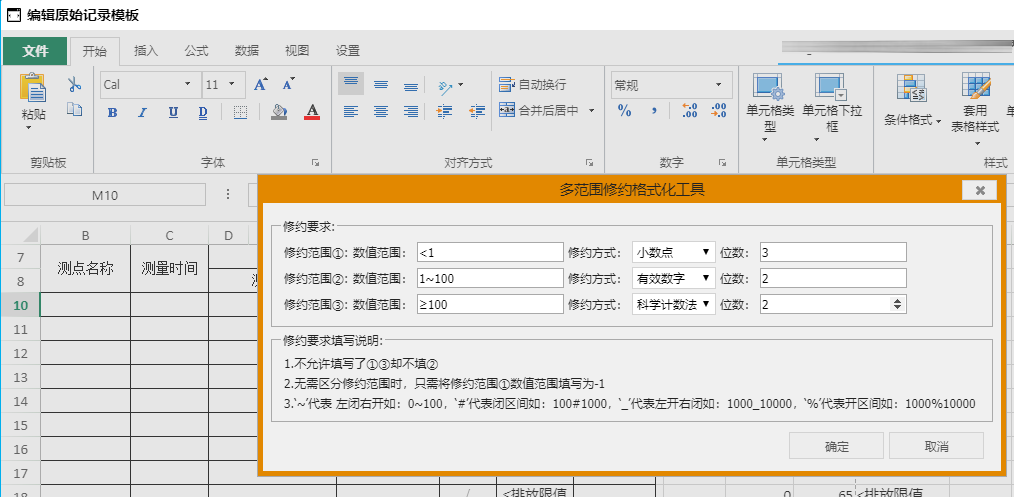Apply middle vertical alignment
The width and height of the screenshot is (1014, 497).
point(381,85)
